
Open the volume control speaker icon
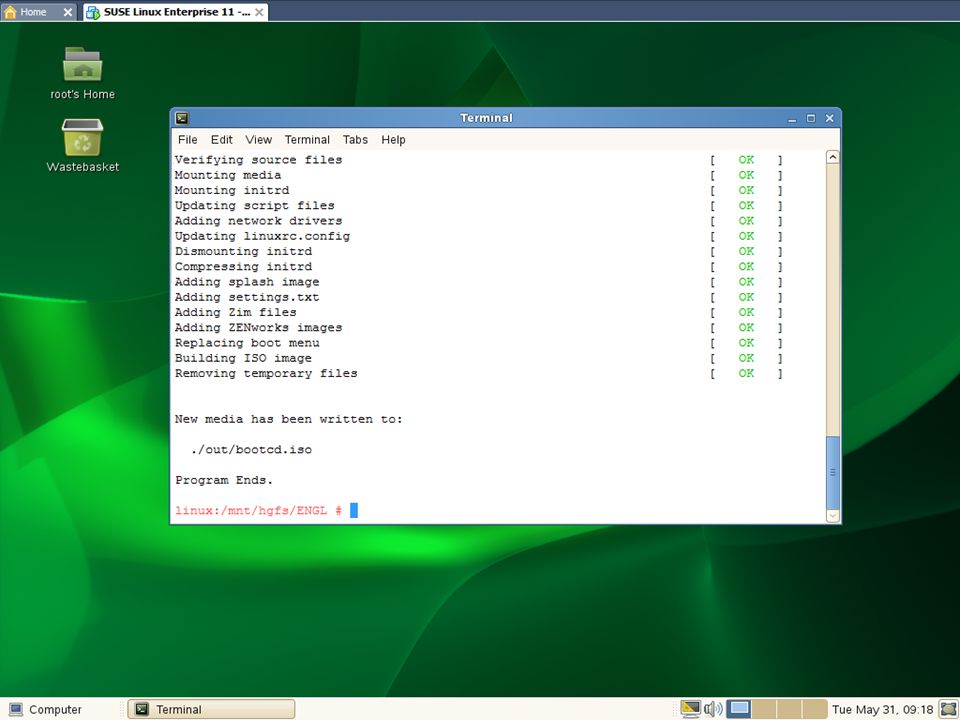click(x=713, y=709)
